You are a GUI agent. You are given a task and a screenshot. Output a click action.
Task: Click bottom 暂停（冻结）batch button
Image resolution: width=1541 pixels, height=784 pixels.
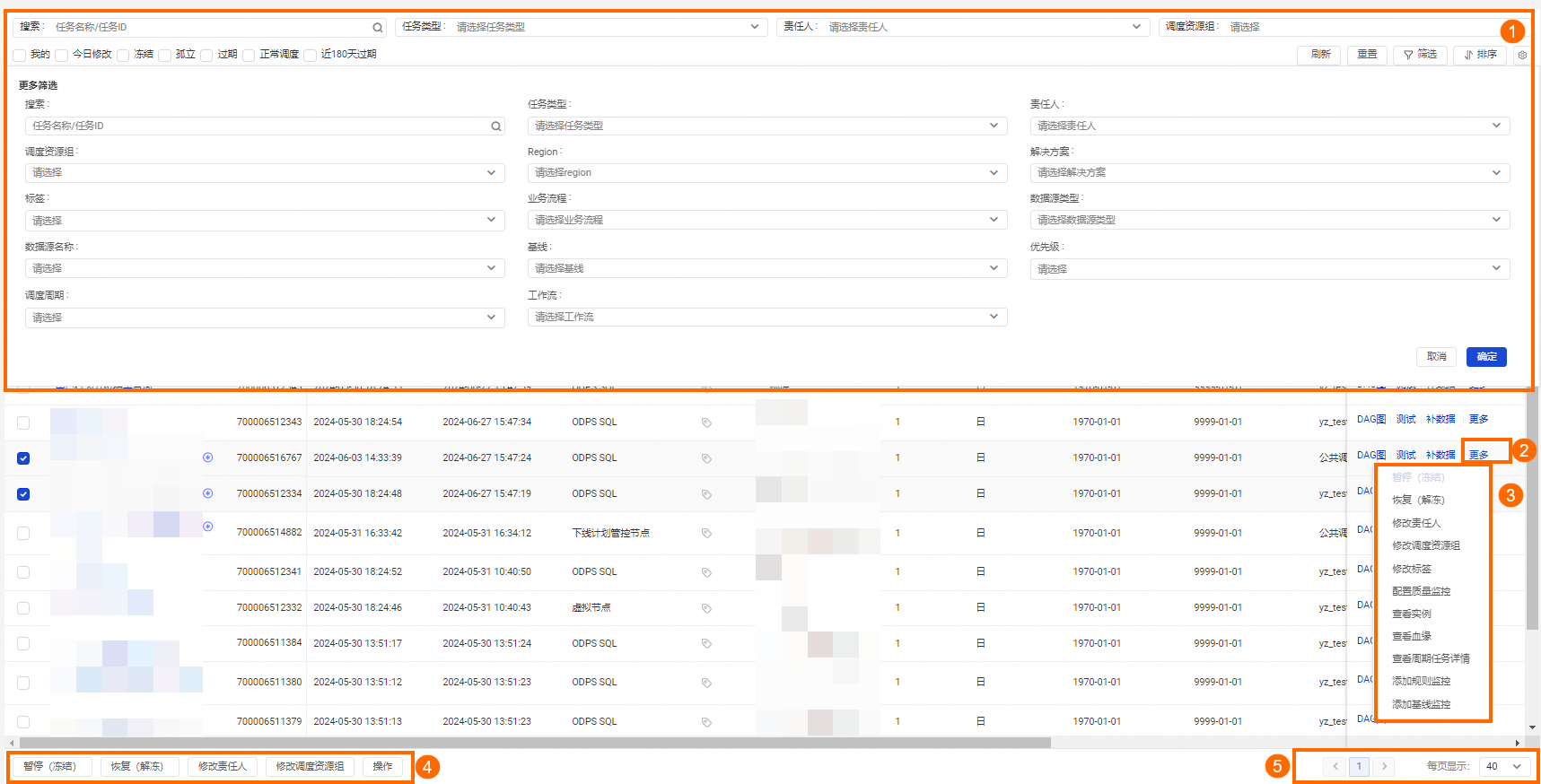[50, 767]
